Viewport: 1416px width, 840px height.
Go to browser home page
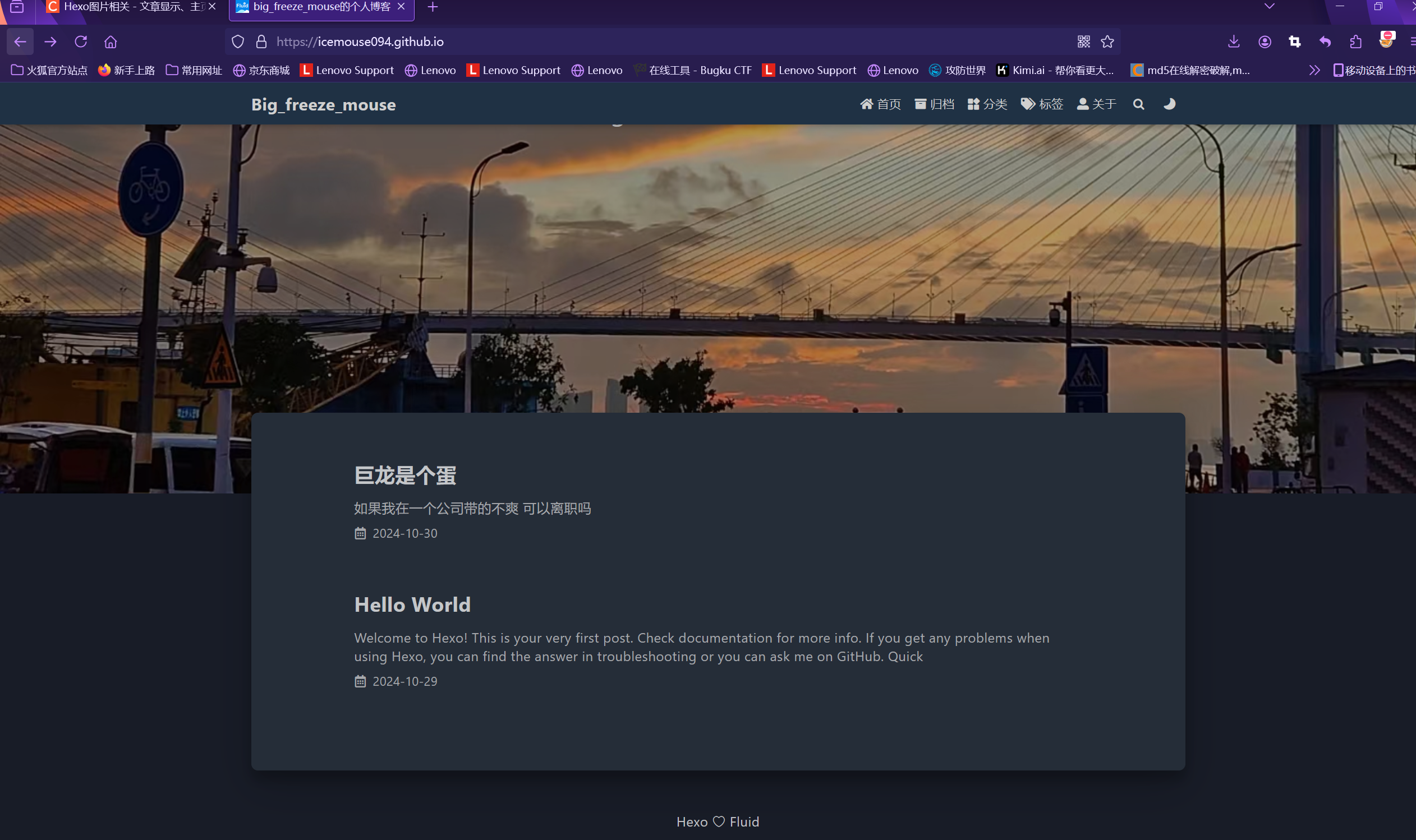[111, 41]
